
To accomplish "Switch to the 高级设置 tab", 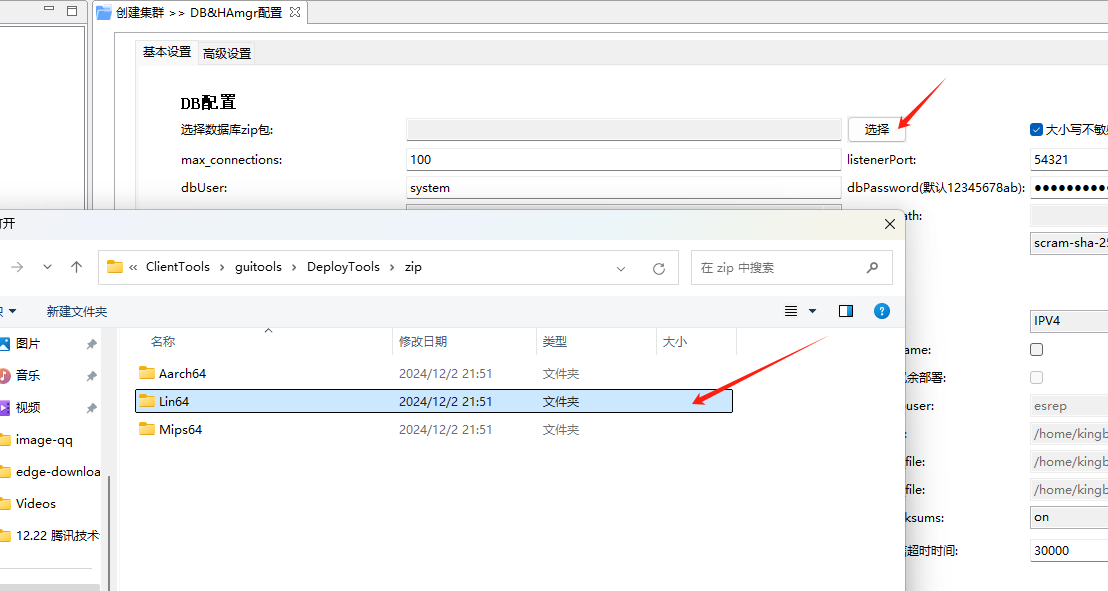I will [227, 53].
